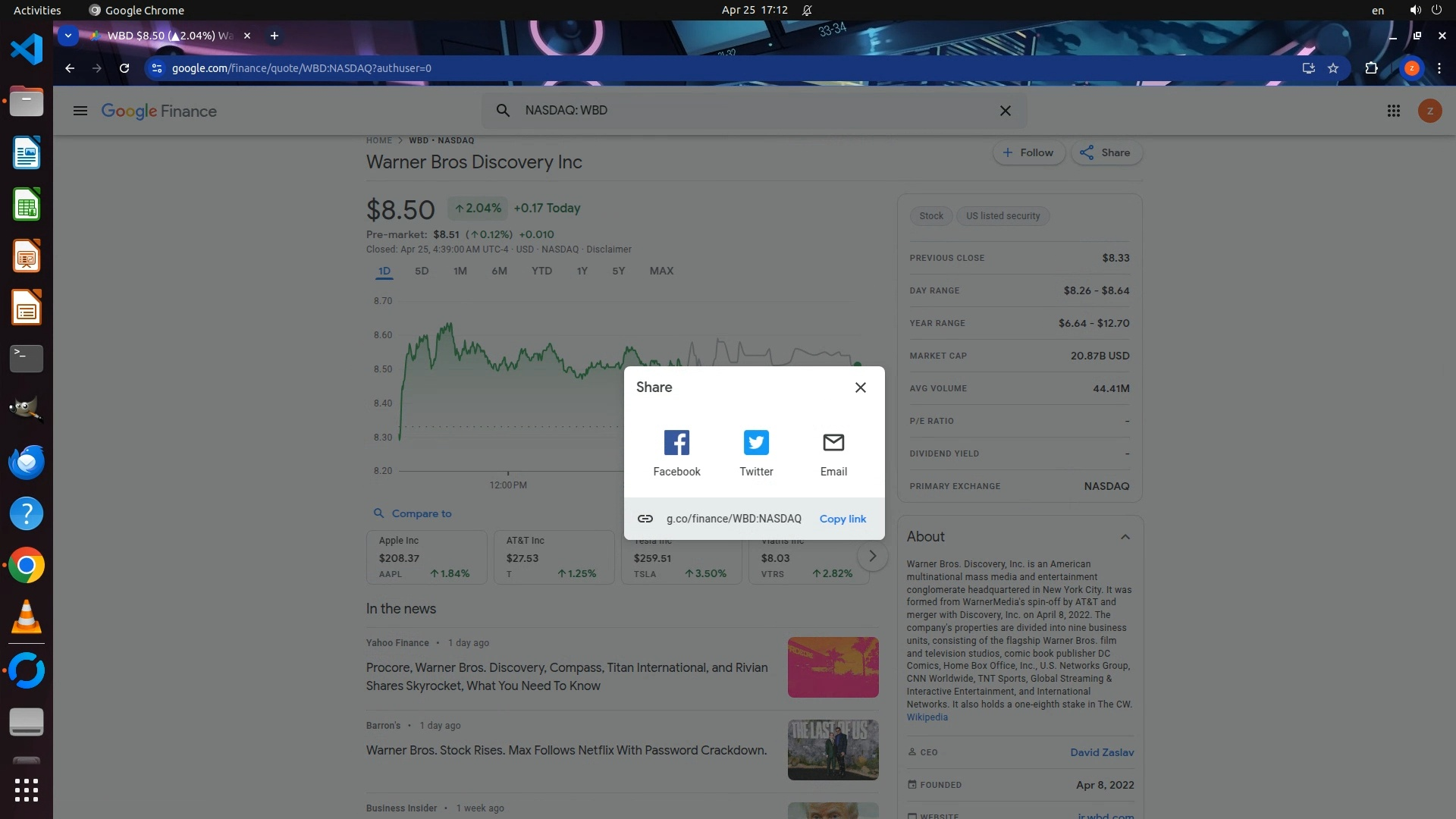Image resolution: width=1456 pixels, height=819 pixels.
Task: Open the Google apps grid
Action: (1393, 111)
